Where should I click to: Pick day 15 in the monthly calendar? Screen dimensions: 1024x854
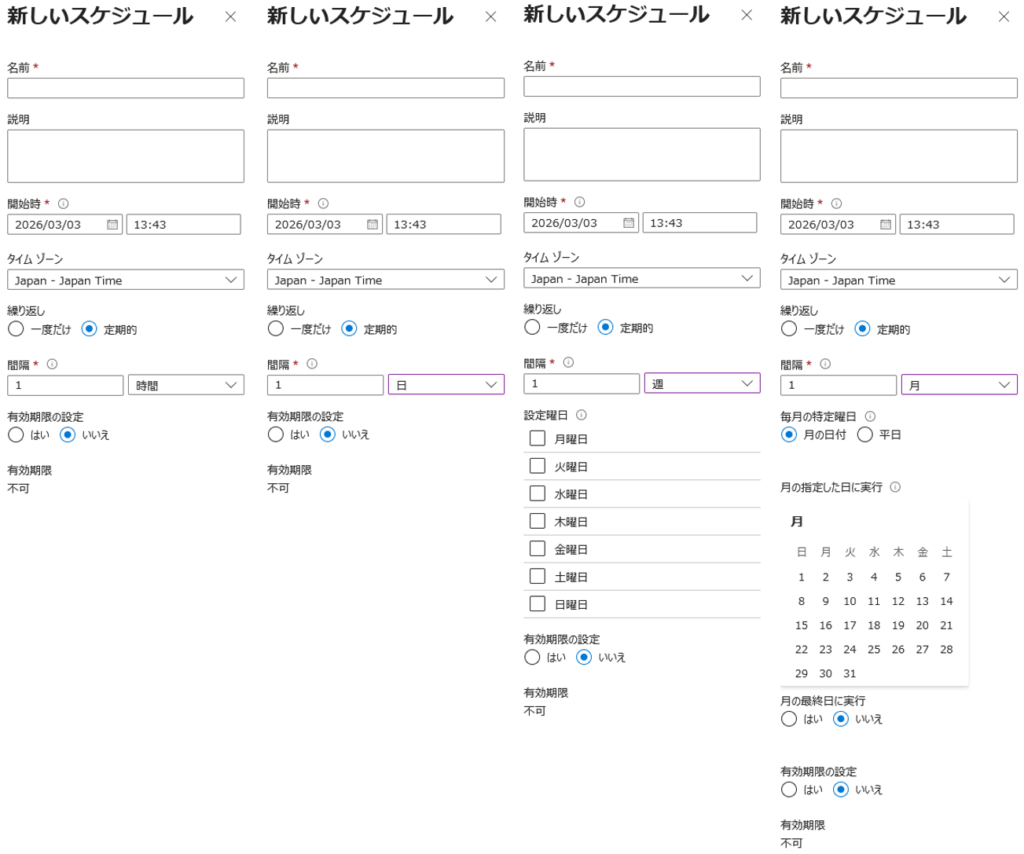(801, 625)
